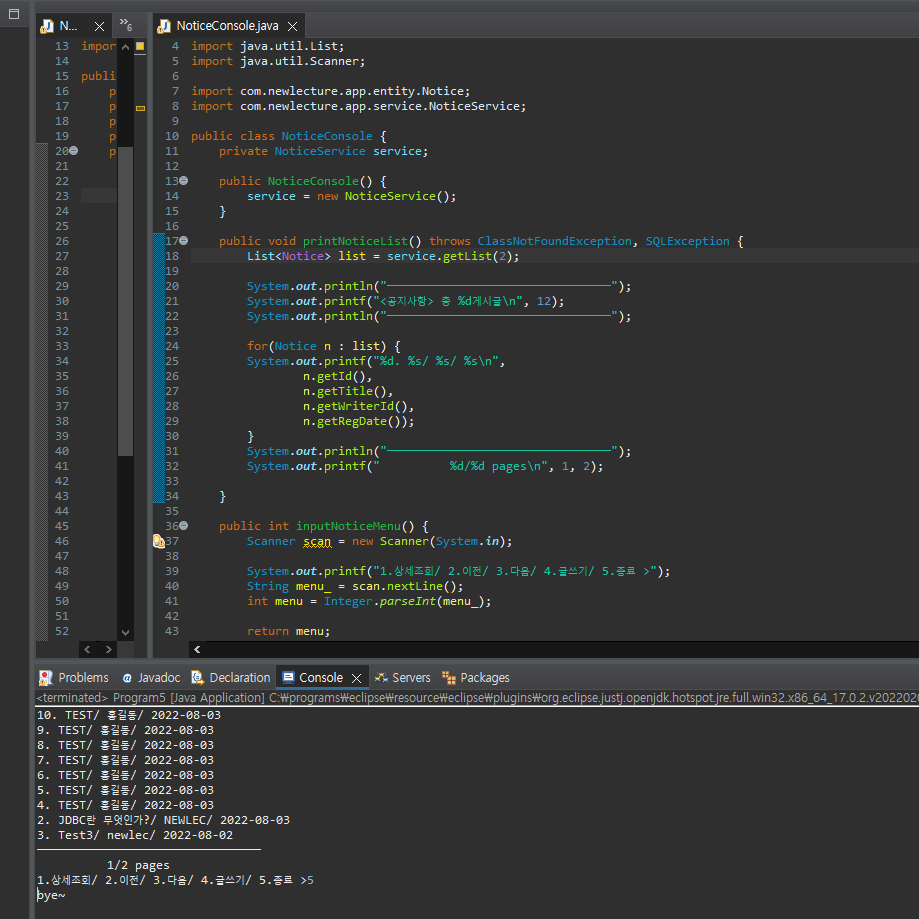The height and width of the screenshot is (919, 919).
Task: Collapse the NoticeConsole constructor at line 13
Action: [x=183, y=181]
